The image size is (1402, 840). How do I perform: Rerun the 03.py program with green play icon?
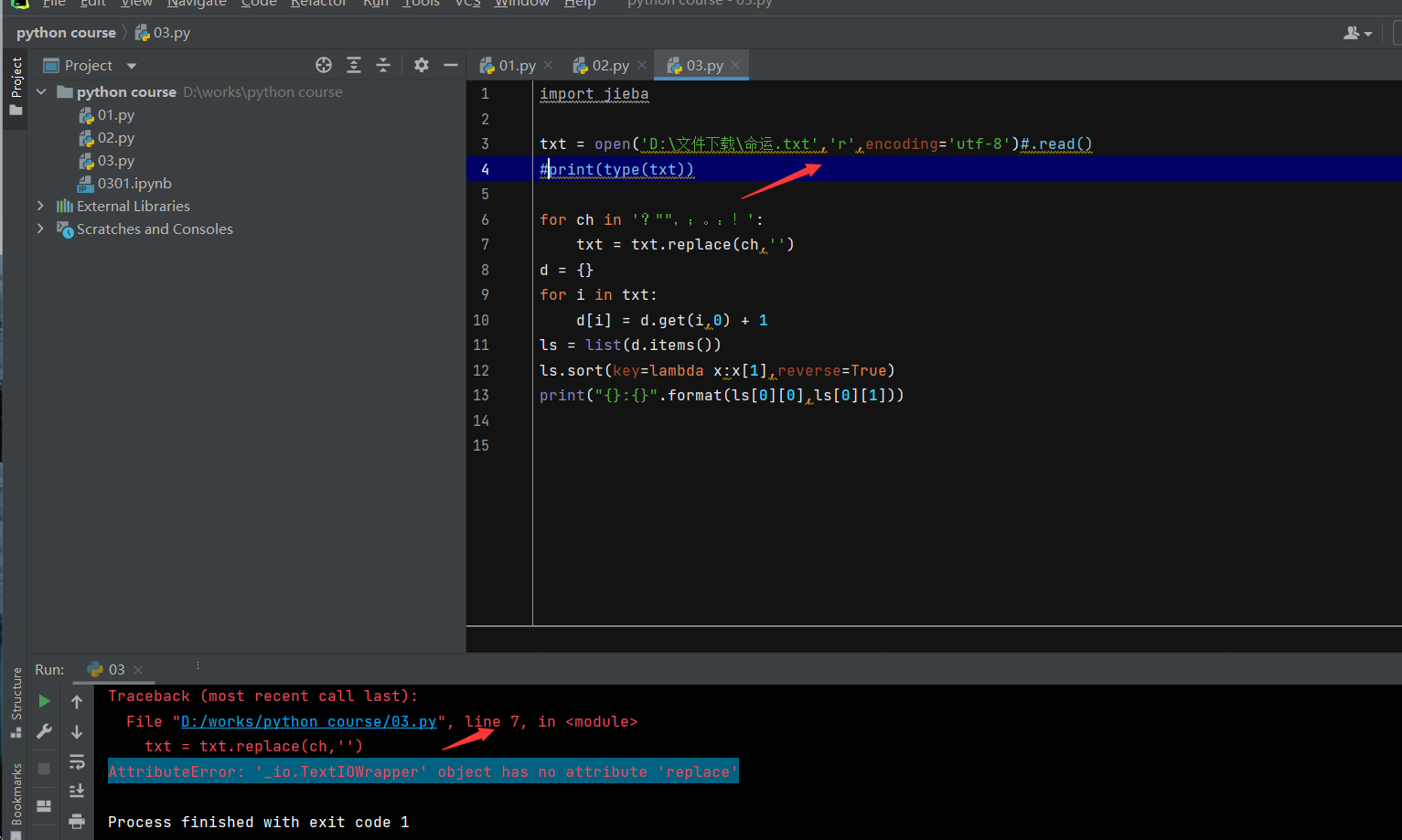click(44, 701)
